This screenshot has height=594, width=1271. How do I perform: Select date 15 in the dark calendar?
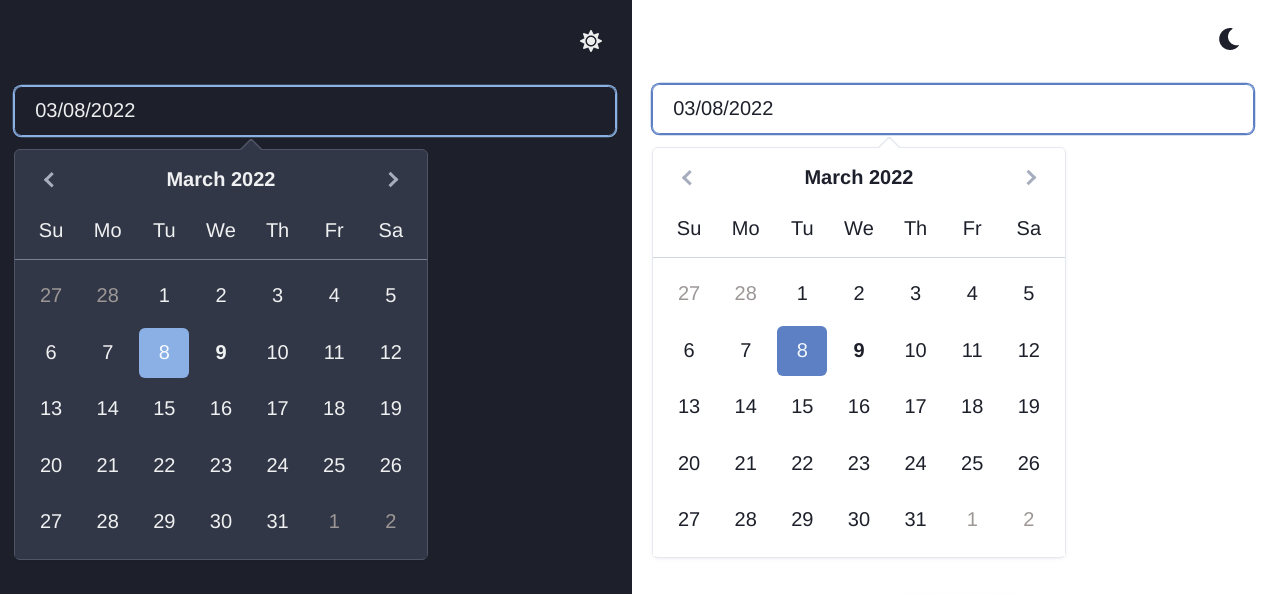(164, 408)
